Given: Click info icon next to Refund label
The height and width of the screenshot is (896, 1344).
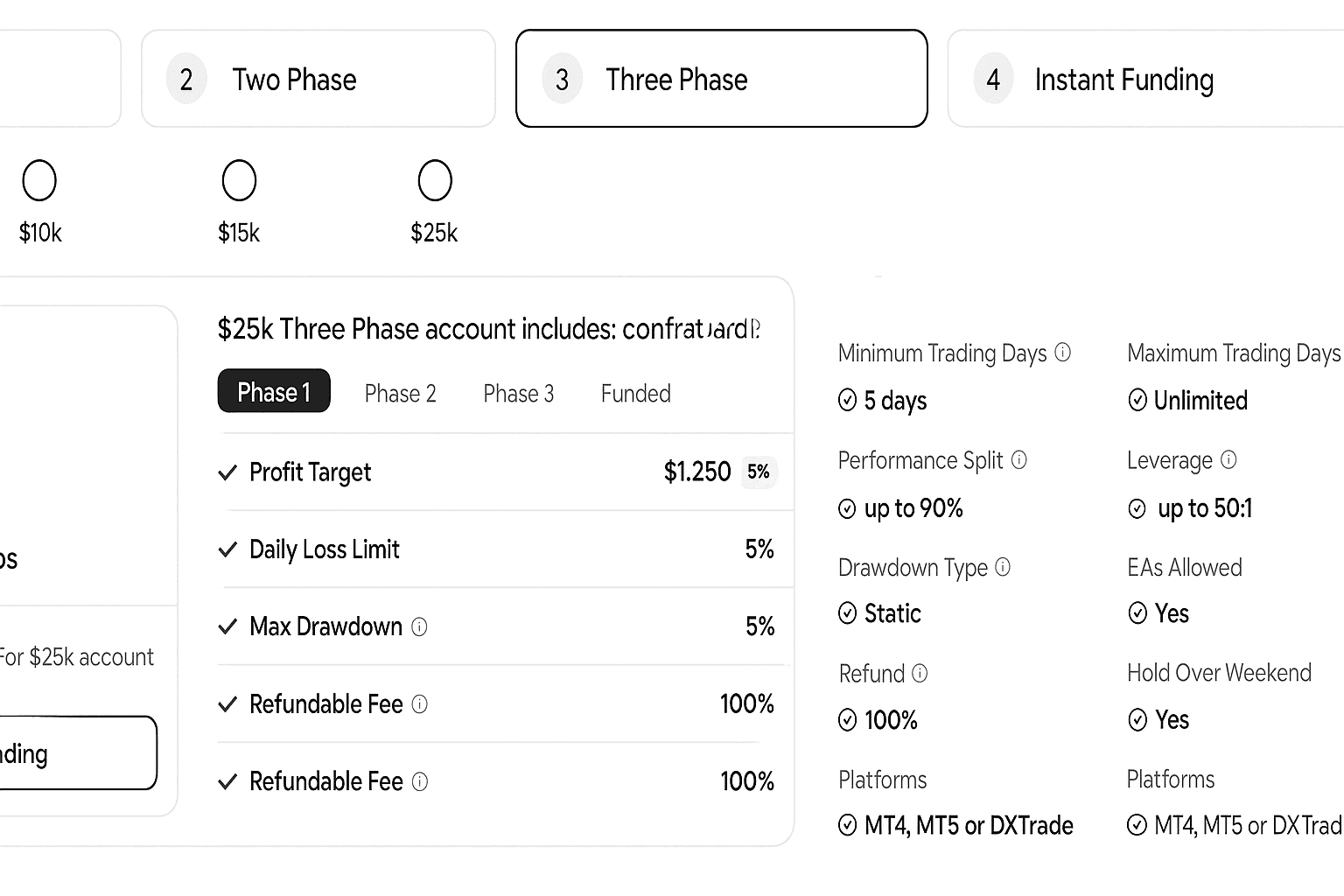Looking at the screenshot, I should coord(920,673).
